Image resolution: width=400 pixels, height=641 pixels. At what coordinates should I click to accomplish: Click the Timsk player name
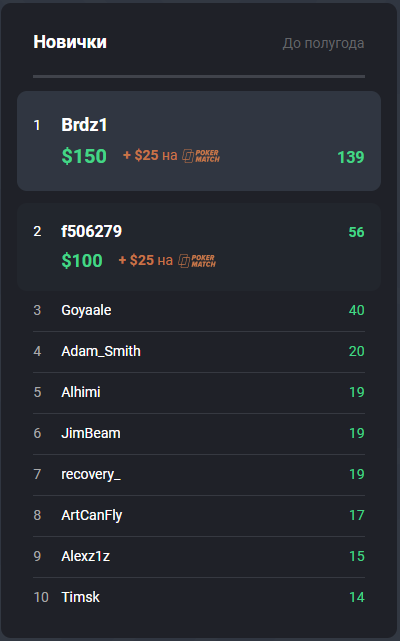coord(81,597)
